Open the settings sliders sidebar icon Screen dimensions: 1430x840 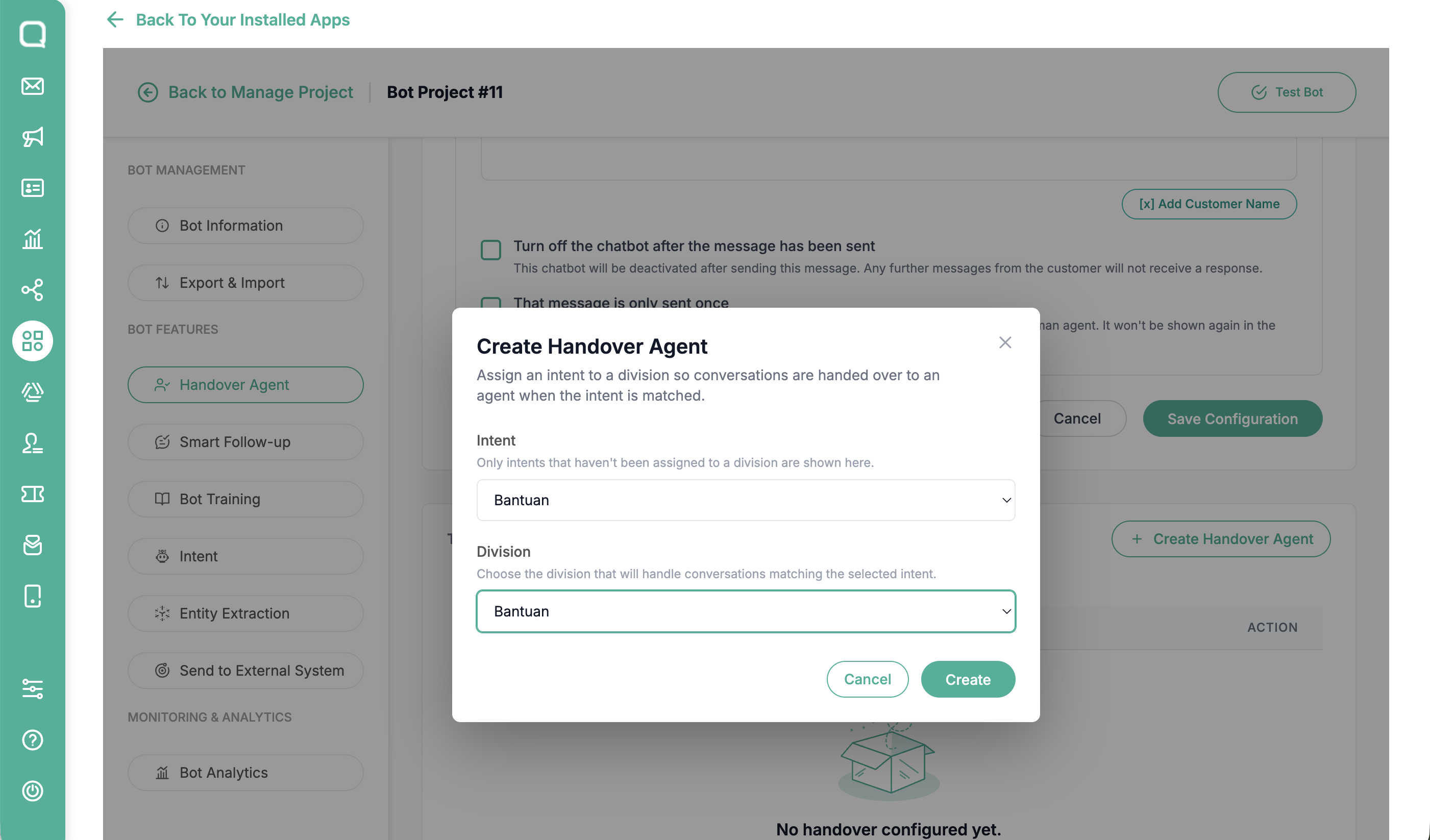(x=32, y=688)
